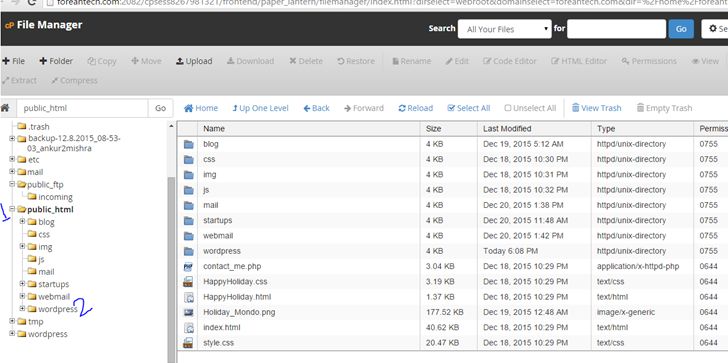Collapse the public_ftp tree node
728x363 pixels.
(x=12, y=184)
